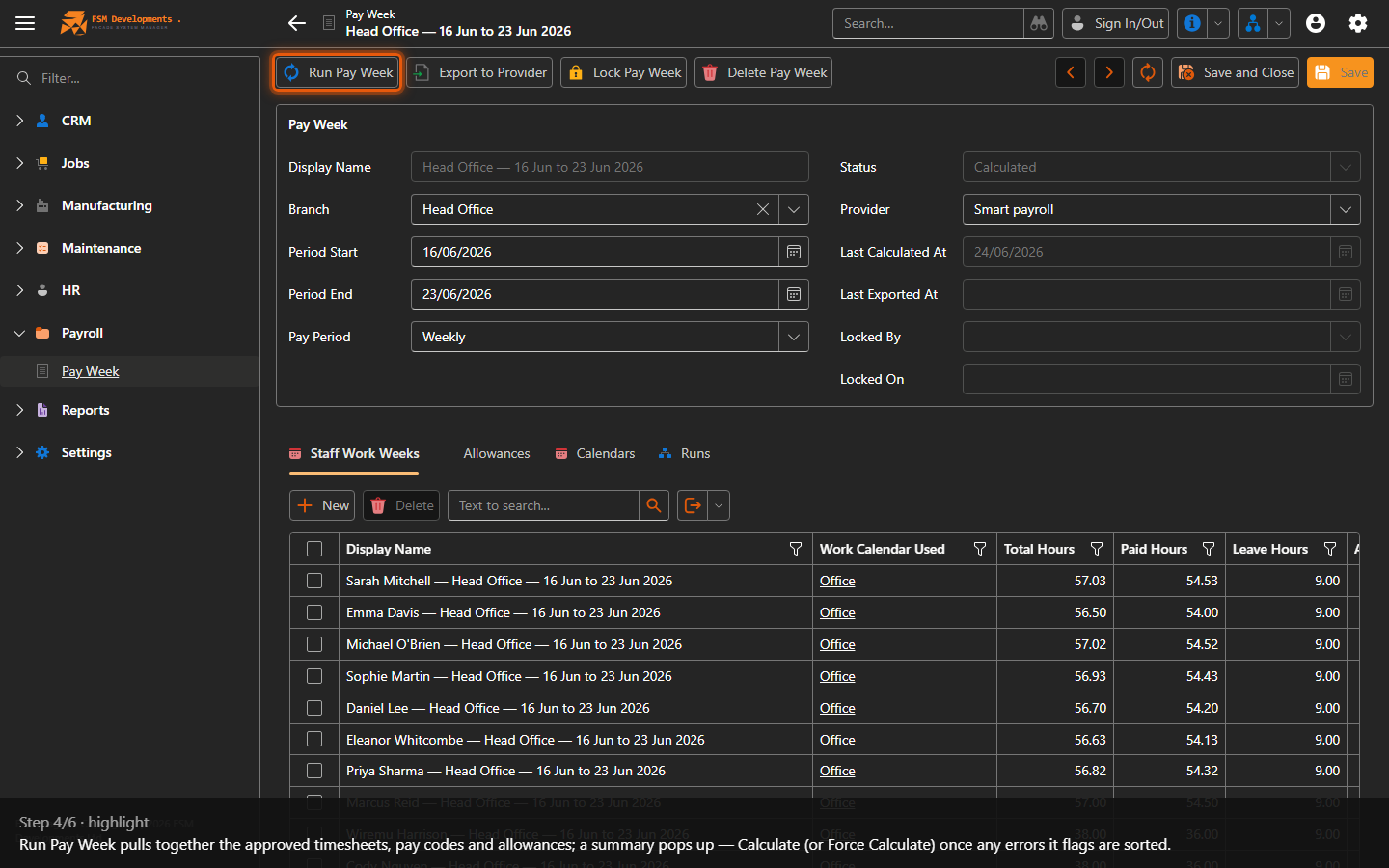Switch to the Allowances tab

(x=497, y=453)
